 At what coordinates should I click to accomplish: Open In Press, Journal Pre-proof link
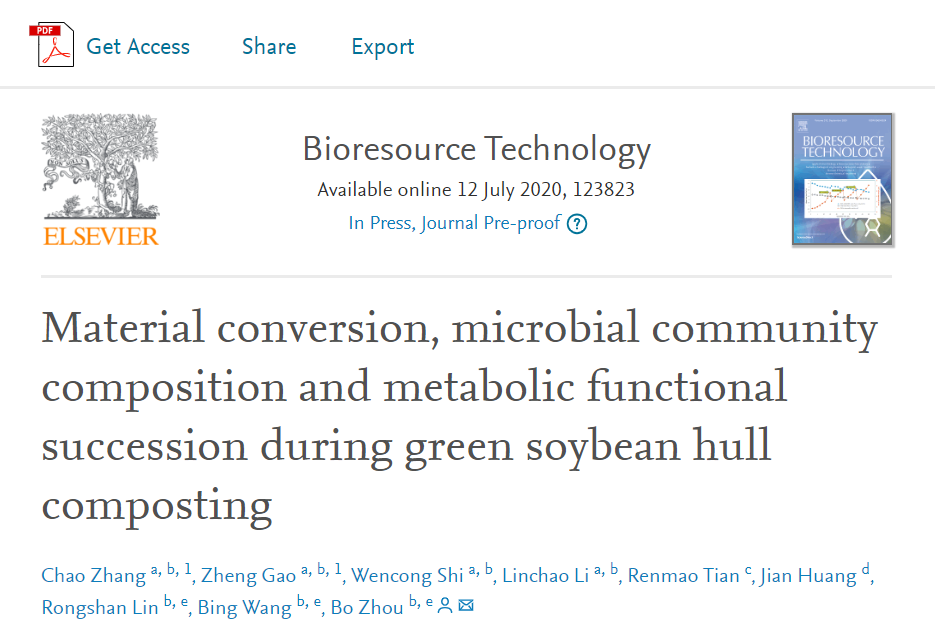[454, 223]
